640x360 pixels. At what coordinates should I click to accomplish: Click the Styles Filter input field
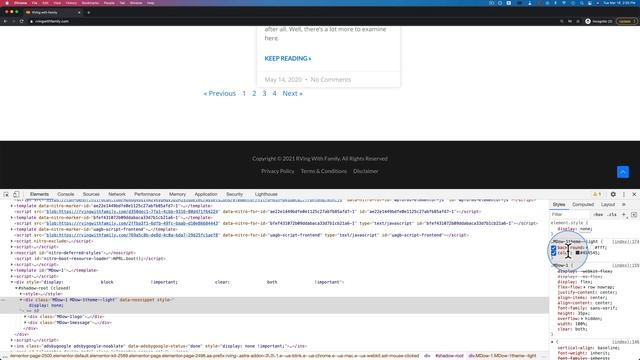click(x=570, y=214)
